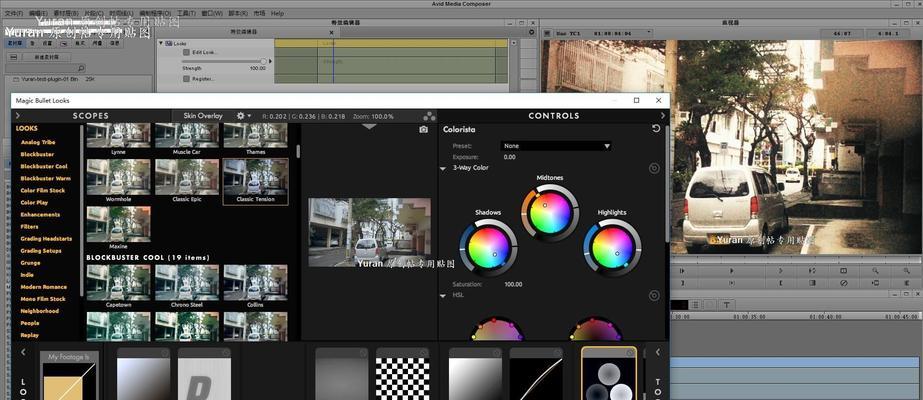Select the Blockbuster Cool looks category
The height and width of the screenshot is (400, 923).
pos(44,166)
